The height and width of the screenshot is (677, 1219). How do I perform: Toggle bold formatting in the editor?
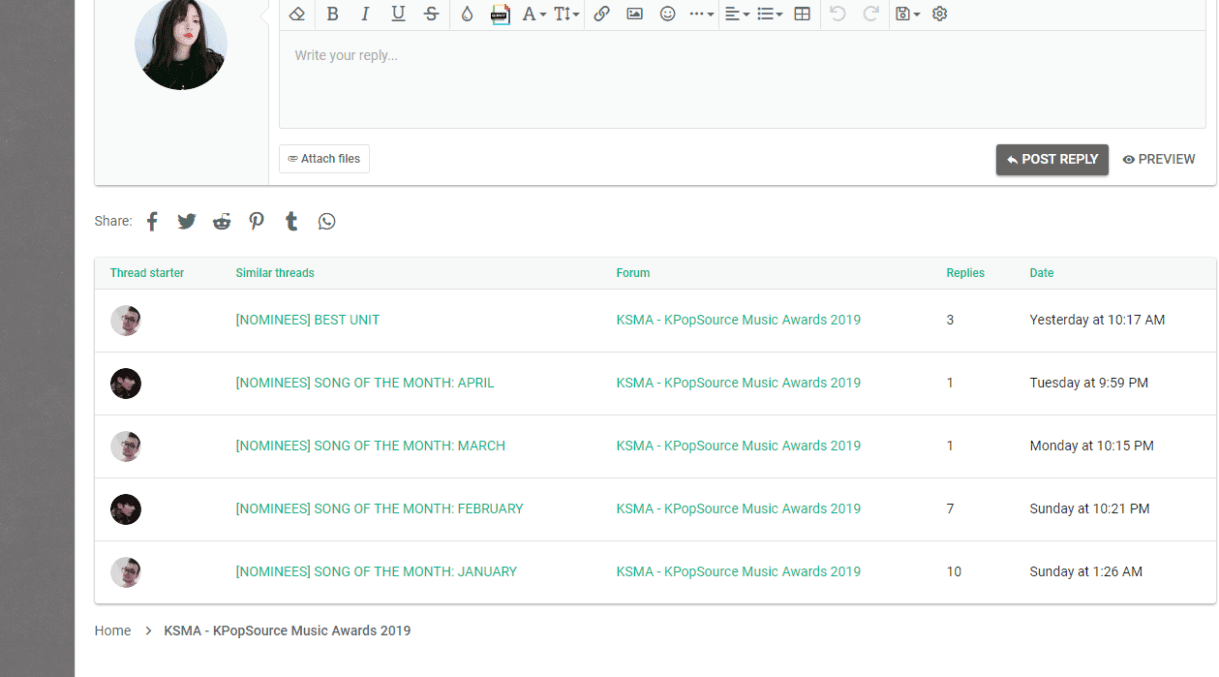(332, 14)
